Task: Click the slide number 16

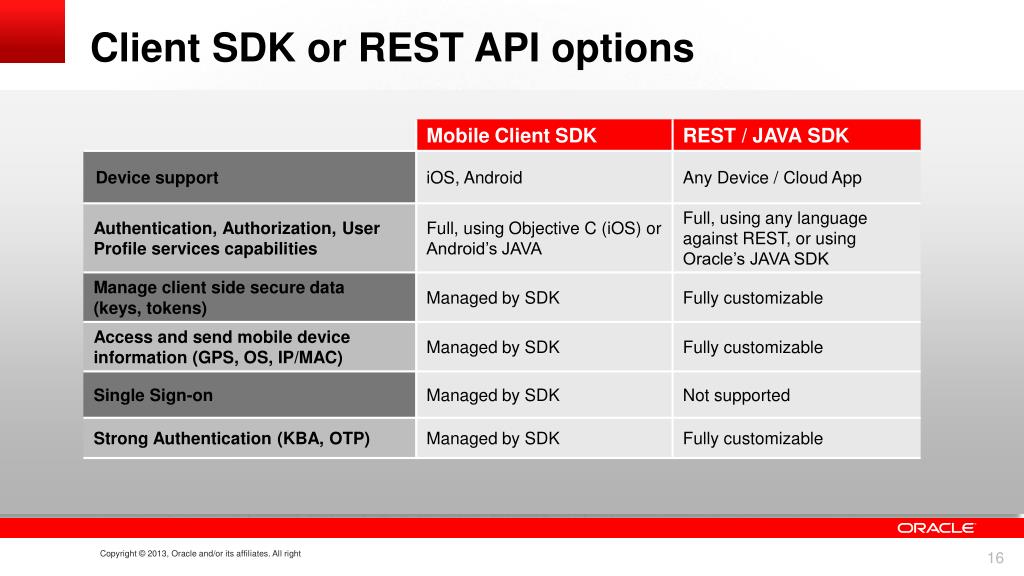Action: coord(995,558)
